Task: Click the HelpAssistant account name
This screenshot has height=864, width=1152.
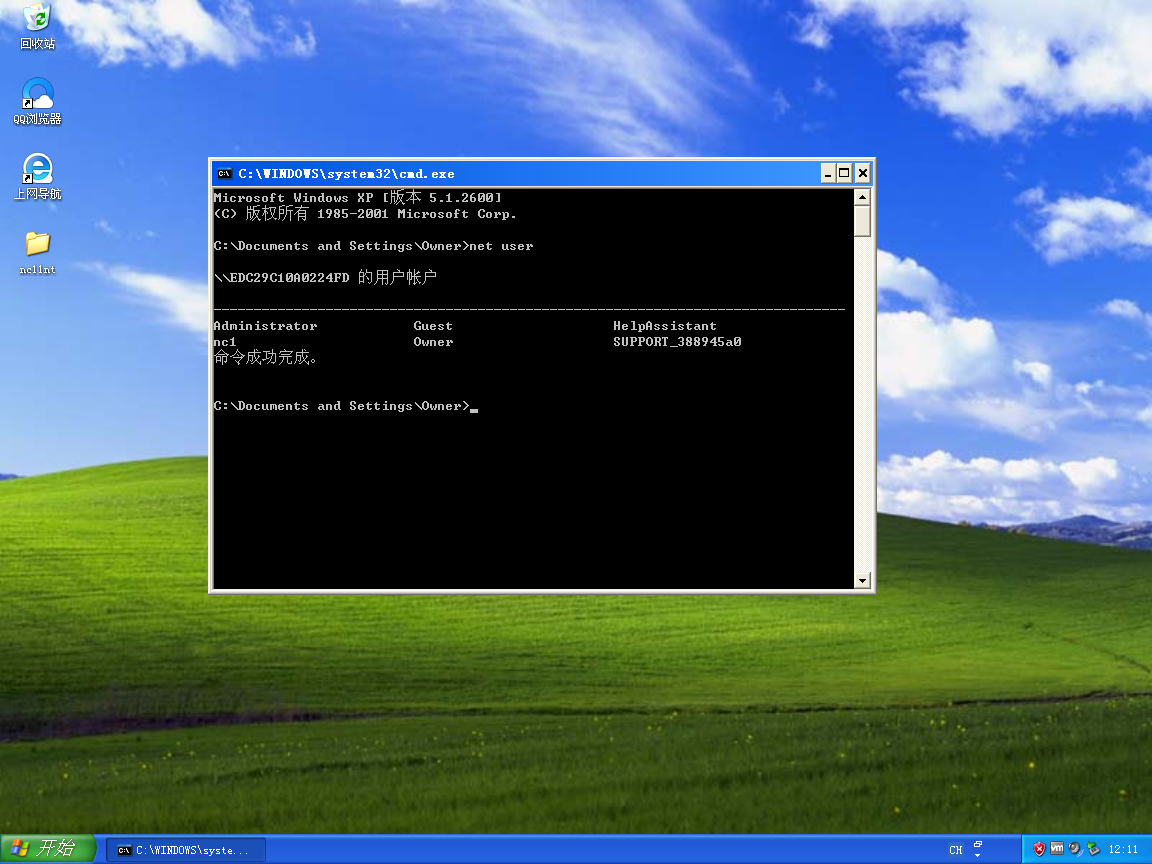Action: tap(665, 325)
